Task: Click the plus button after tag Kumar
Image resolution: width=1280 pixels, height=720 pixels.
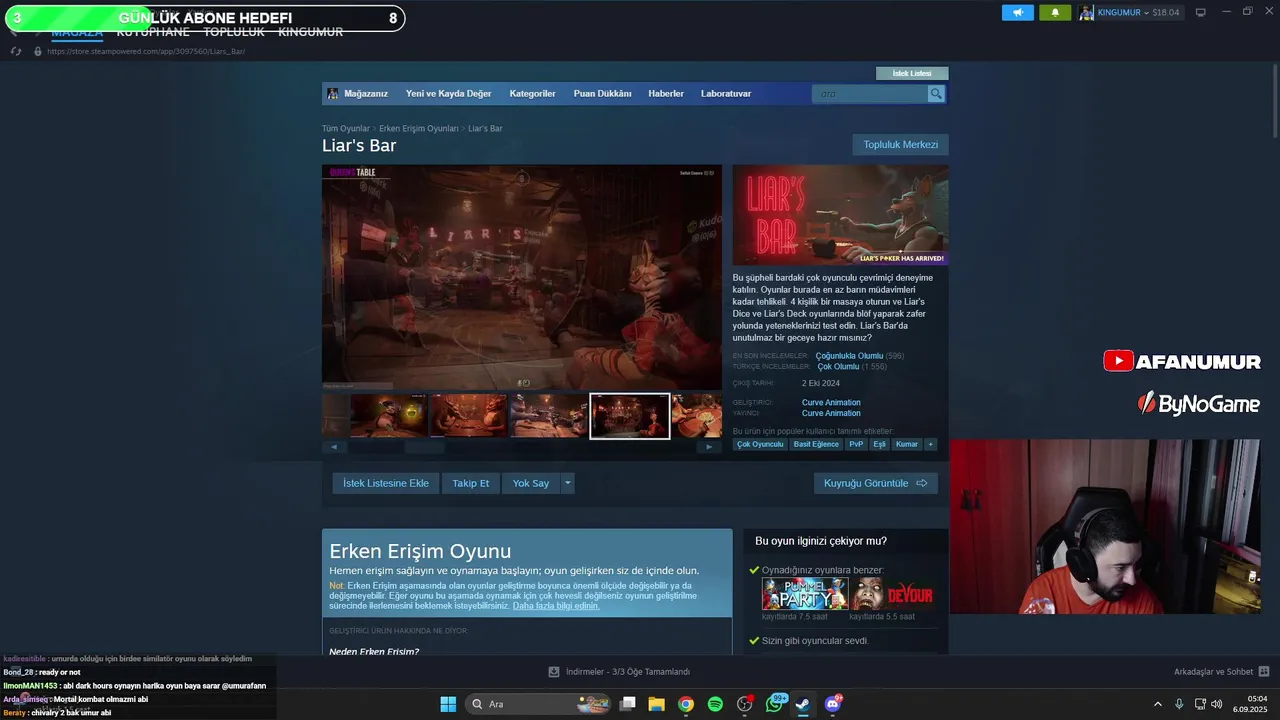Action: coord(930,444)
